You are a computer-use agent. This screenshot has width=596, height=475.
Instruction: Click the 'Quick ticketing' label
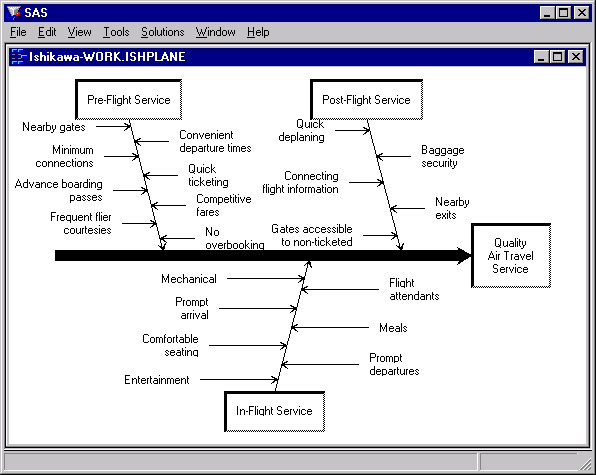tap(208, 175)
